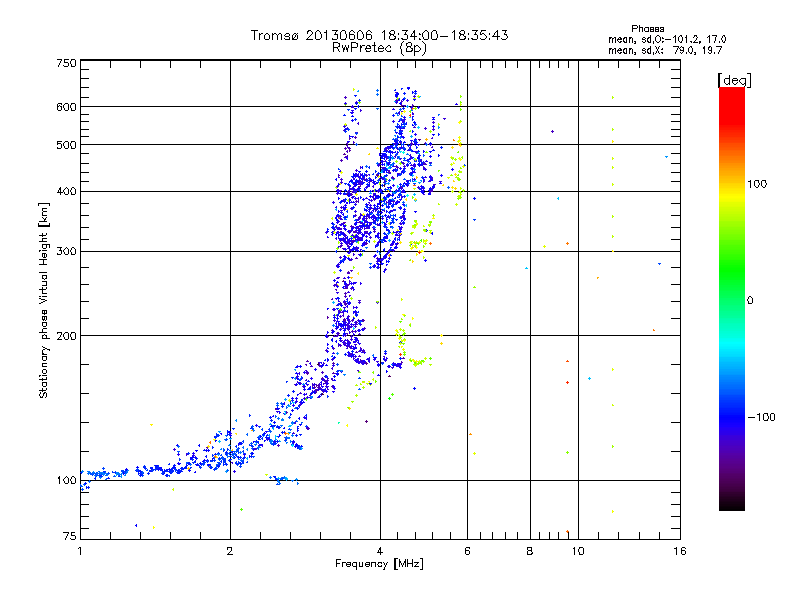The image size is (800, 600).
Task: Click the y-axis label '750'
Action: (66, 63)
